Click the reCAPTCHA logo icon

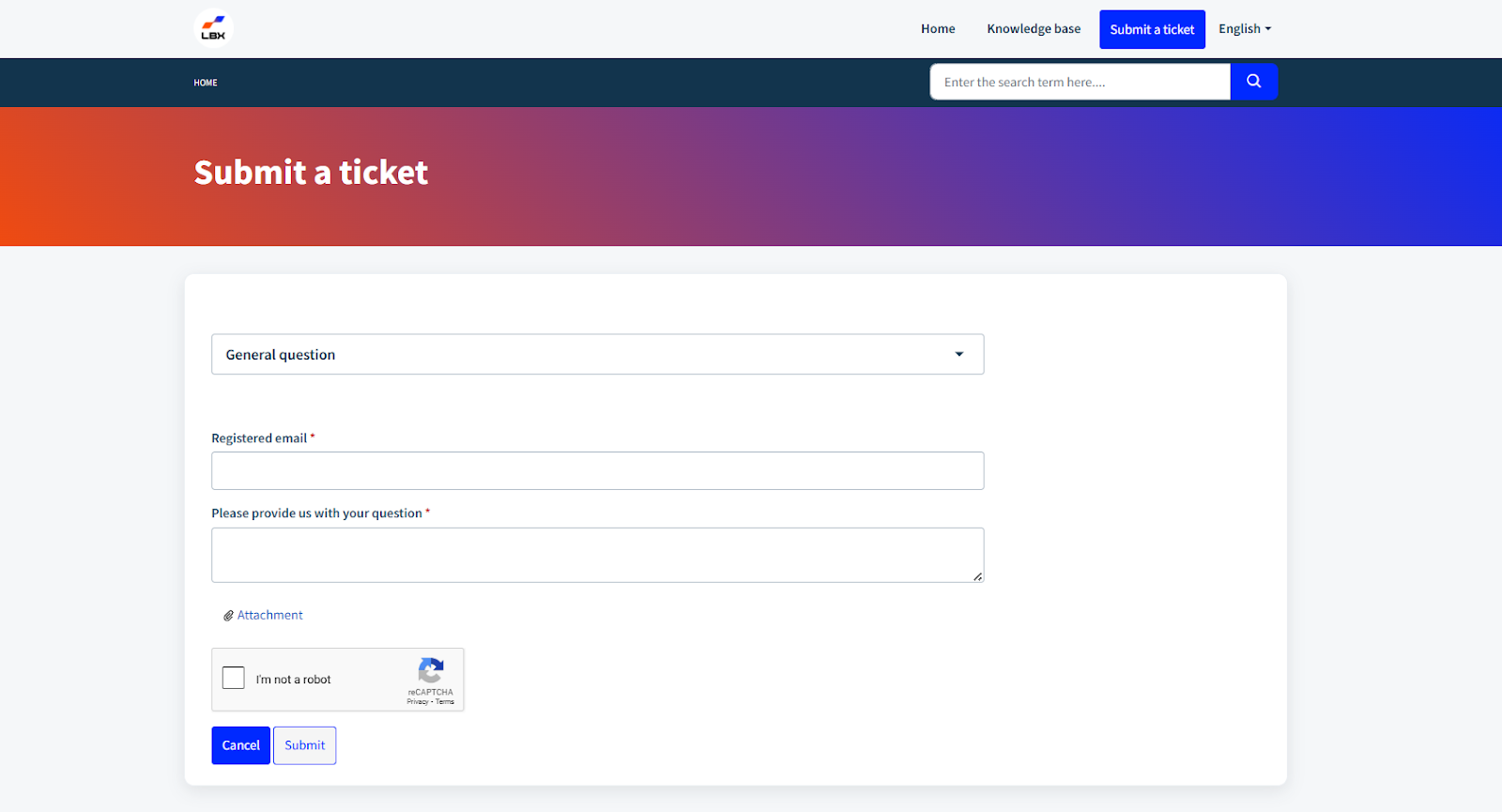[x=431, y=670]
